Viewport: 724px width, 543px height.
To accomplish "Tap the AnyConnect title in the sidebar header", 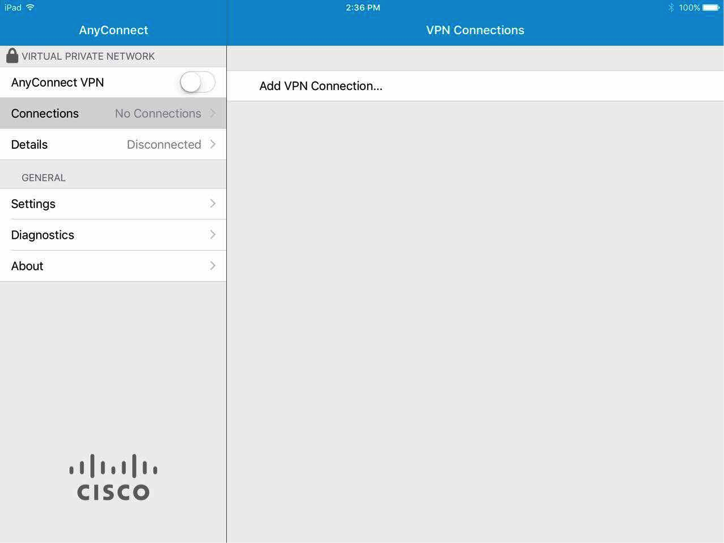I will tap(113, 30).
